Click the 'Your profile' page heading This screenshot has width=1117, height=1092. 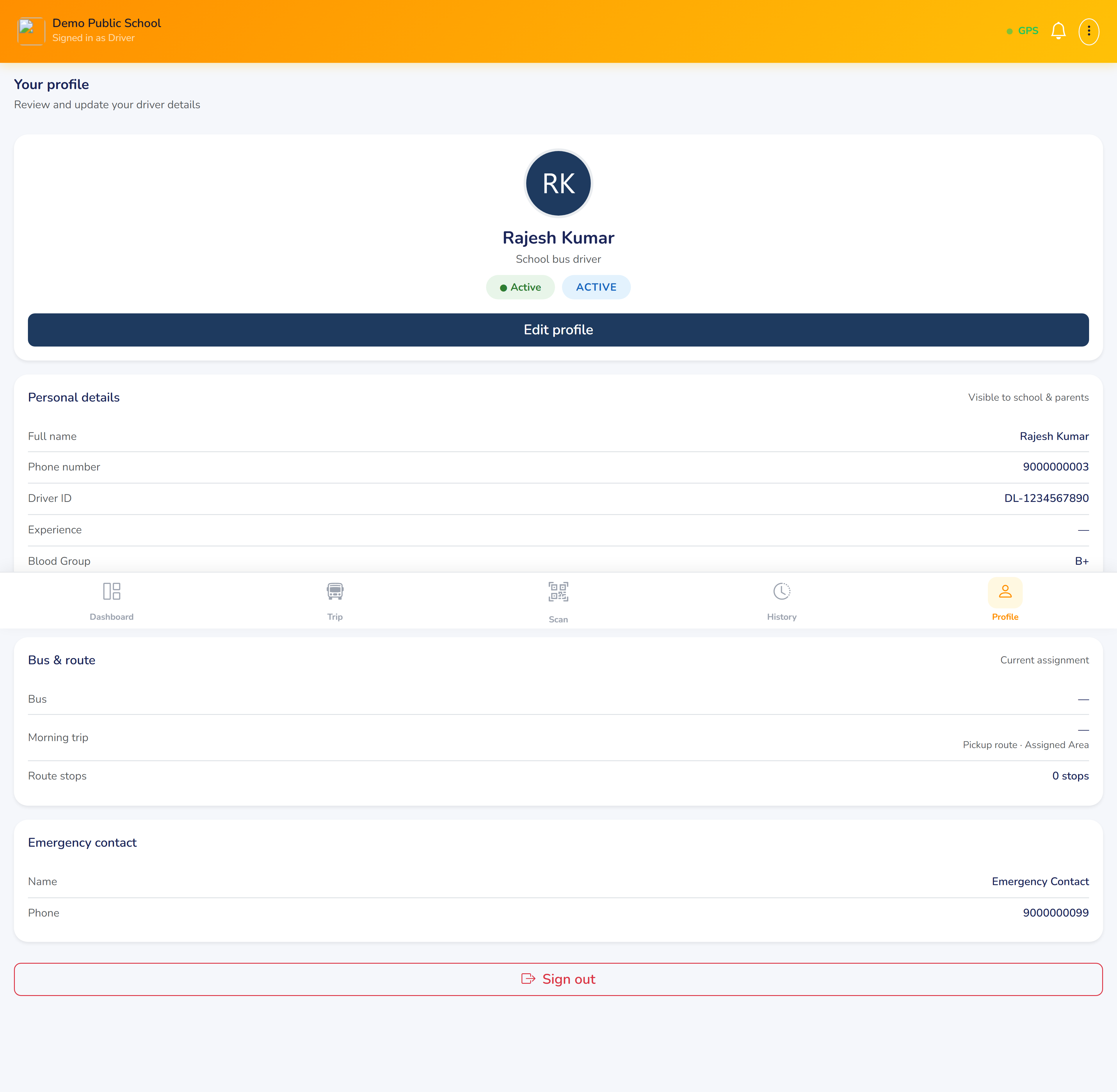51,84
